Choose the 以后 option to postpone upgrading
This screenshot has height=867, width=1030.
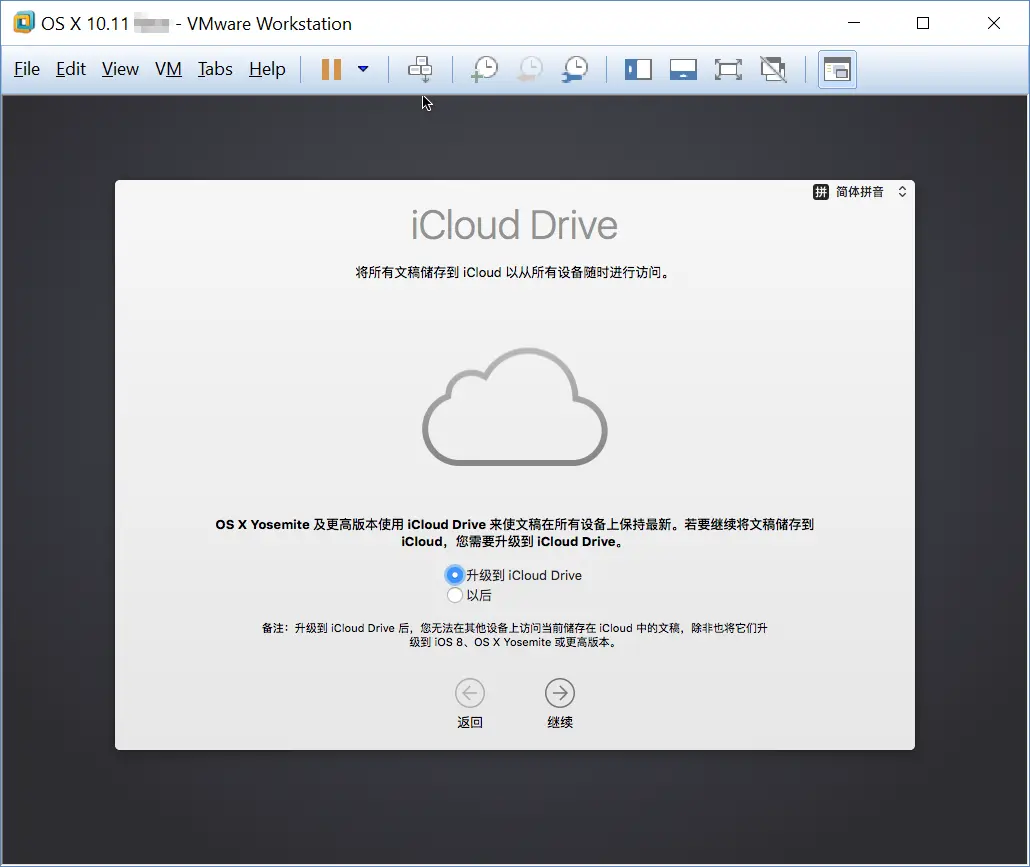[454, 593]
